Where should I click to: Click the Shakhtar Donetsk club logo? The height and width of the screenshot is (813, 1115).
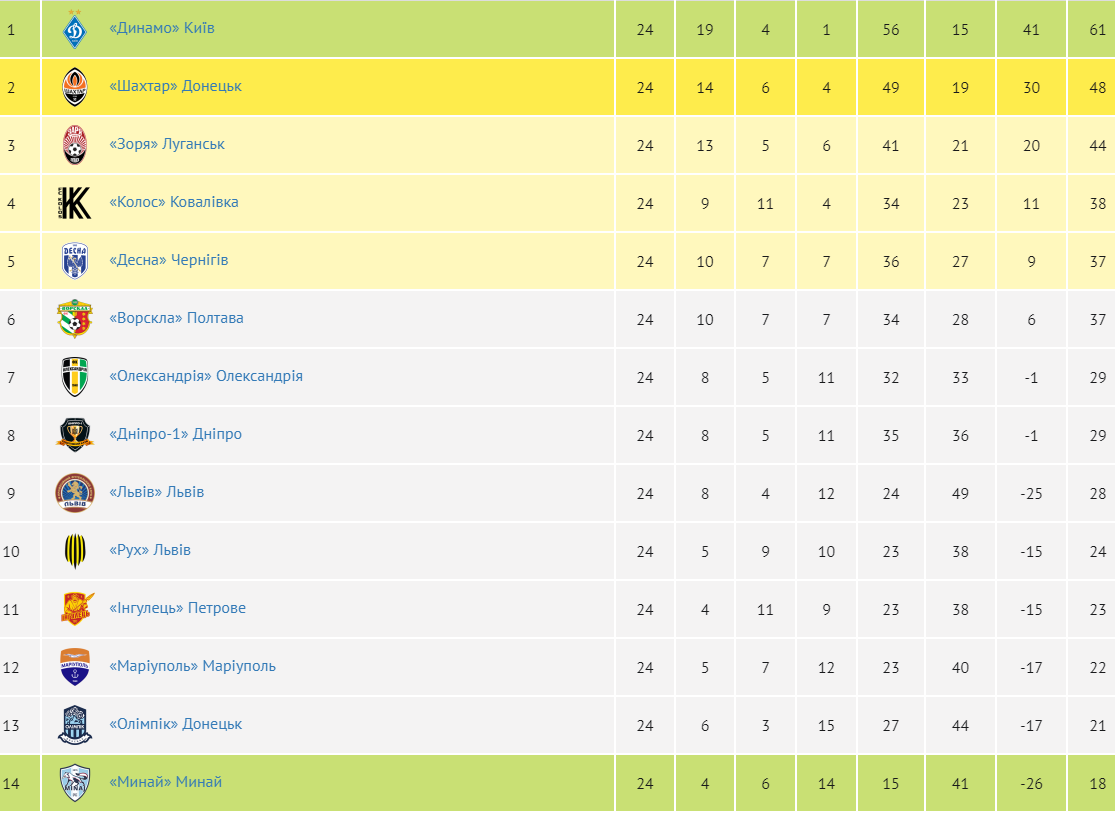click(x=75, y=87)
